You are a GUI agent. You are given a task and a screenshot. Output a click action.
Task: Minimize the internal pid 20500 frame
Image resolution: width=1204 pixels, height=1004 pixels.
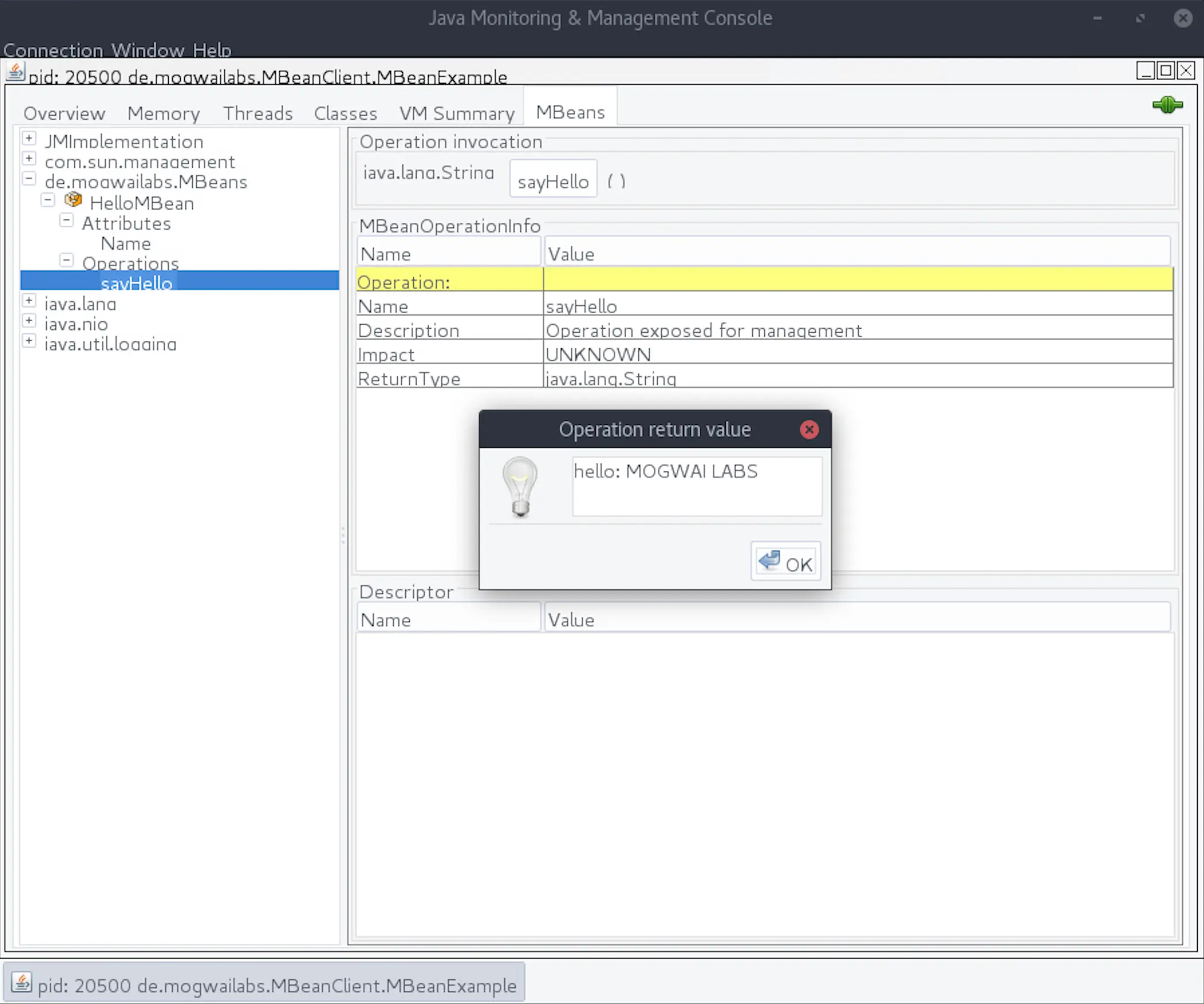1145,71
